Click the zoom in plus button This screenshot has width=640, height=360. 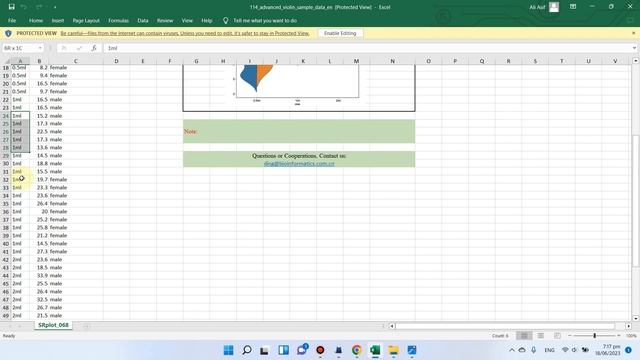(619, 336)
